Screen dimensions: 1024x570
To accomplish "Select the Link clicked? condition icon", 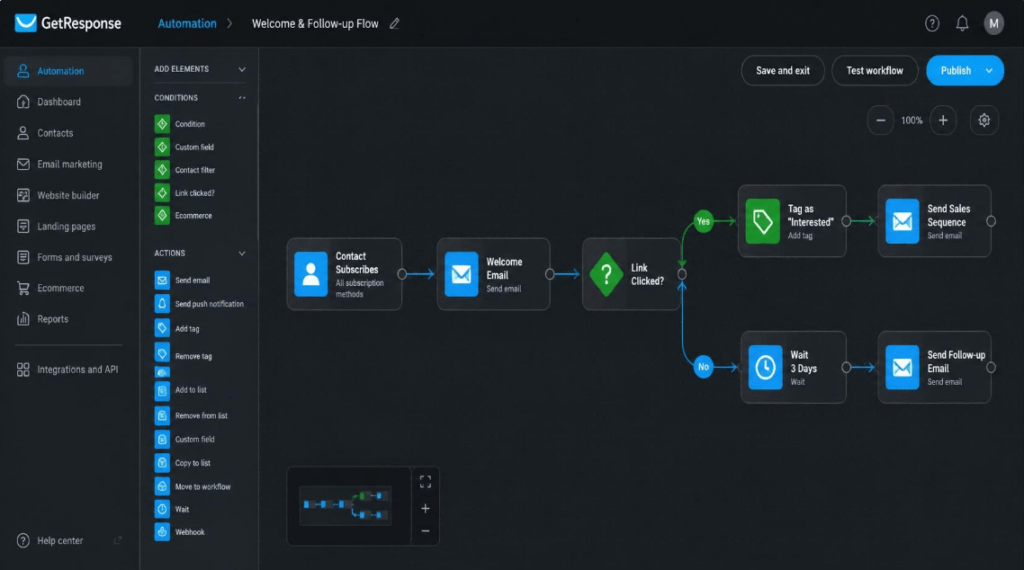I will click(x=162, y=193).
